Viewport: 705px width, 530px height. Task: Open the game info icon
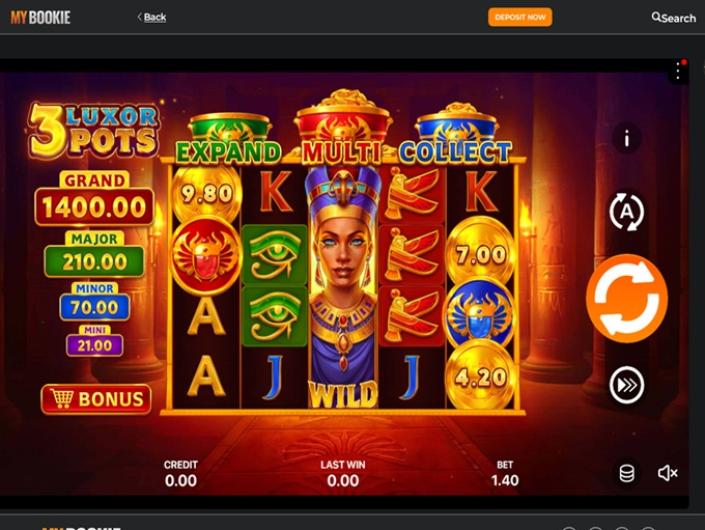(x=626, y=138)
